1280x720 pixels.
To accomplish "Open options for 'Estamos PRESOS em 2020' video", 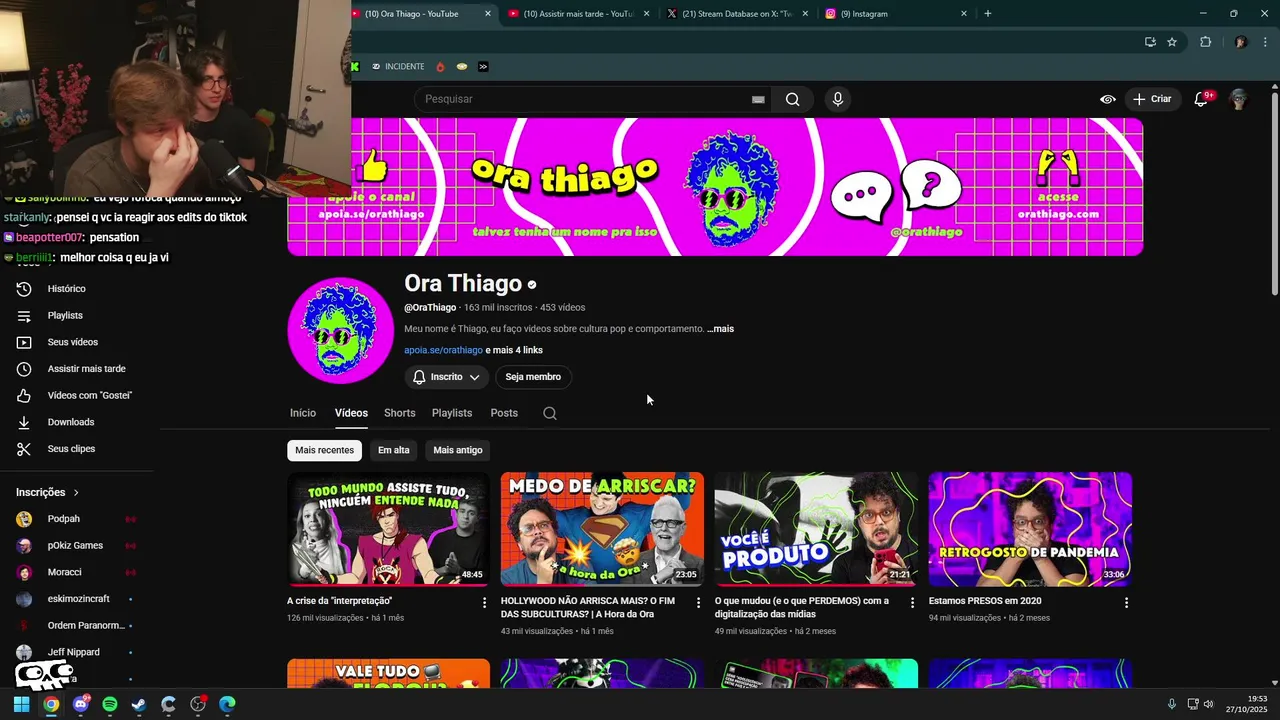I will coord(1126,603).
